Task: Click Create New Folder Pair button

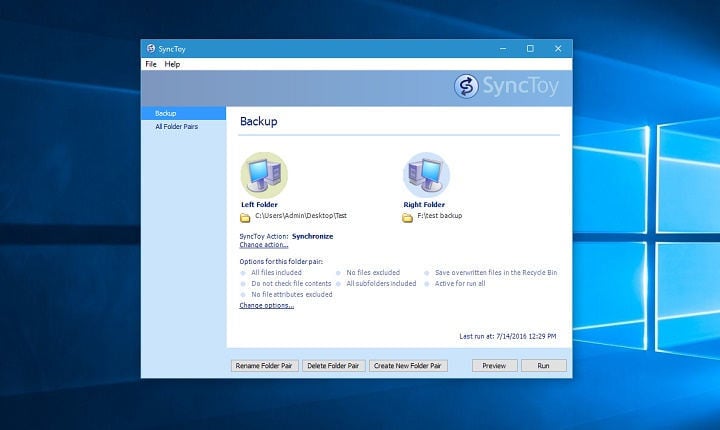Action: click(x=408, y=366)
